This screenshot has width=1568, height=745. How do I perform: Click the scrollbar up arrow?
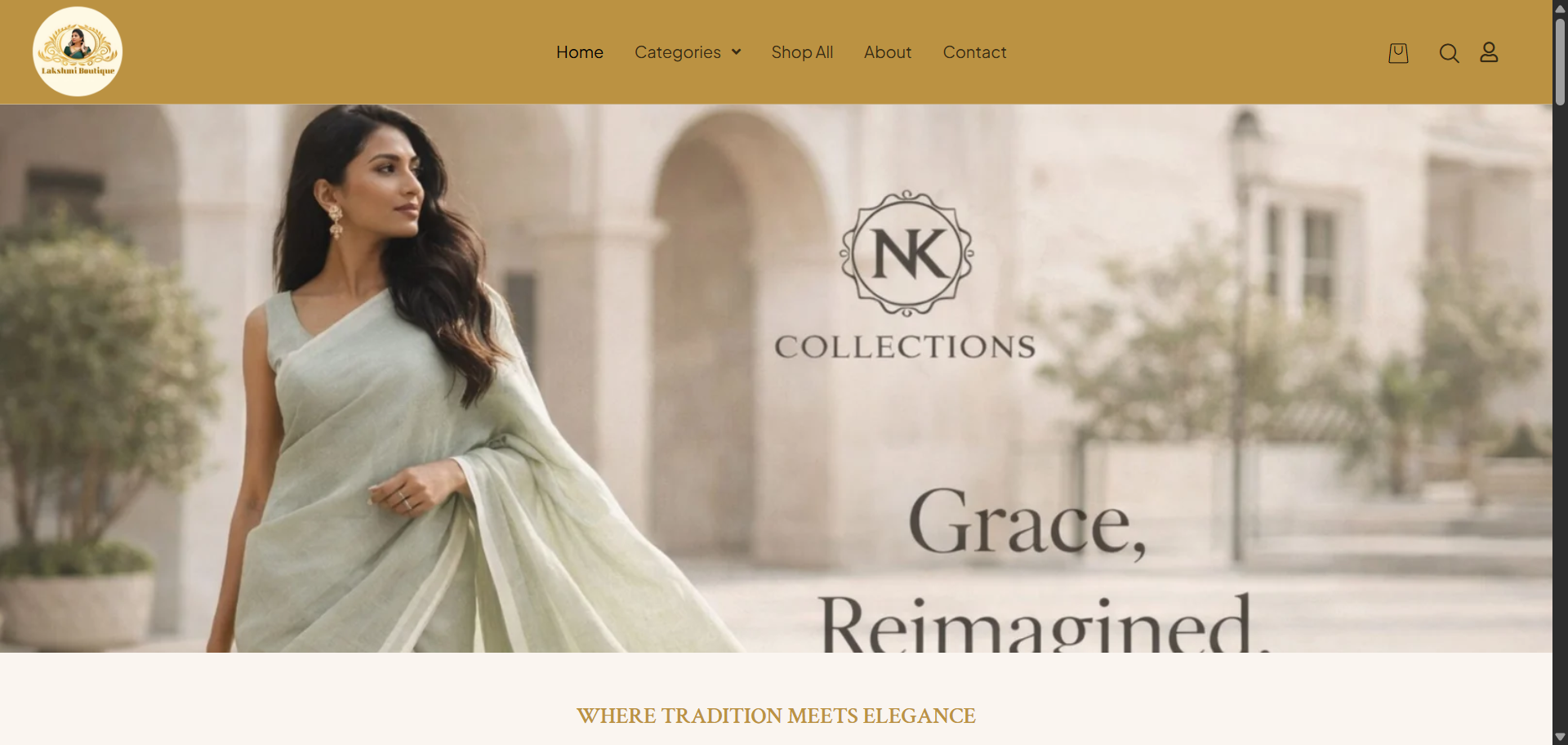click(1560, 7)
